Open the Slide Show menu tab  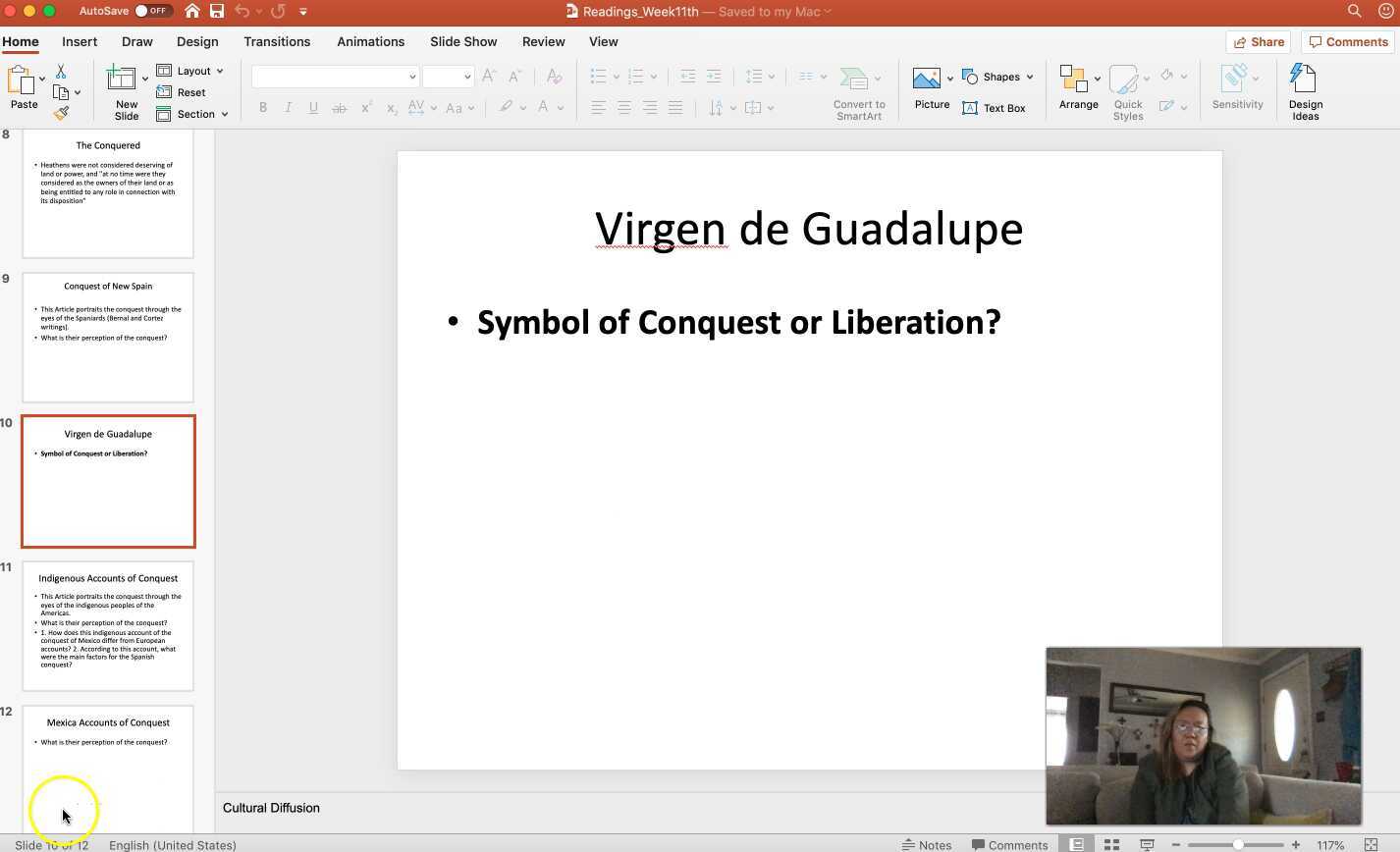(x=462, y=41)
